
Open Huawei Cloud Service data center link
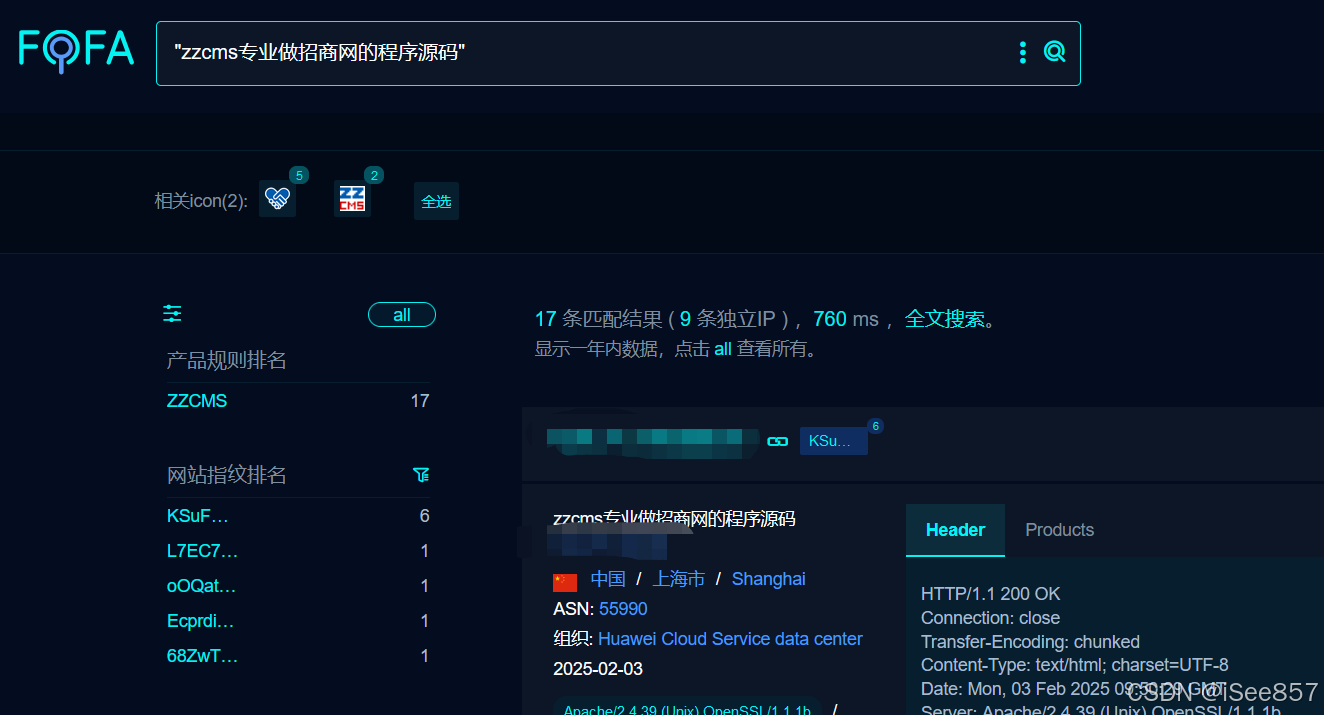pos(730,639)
